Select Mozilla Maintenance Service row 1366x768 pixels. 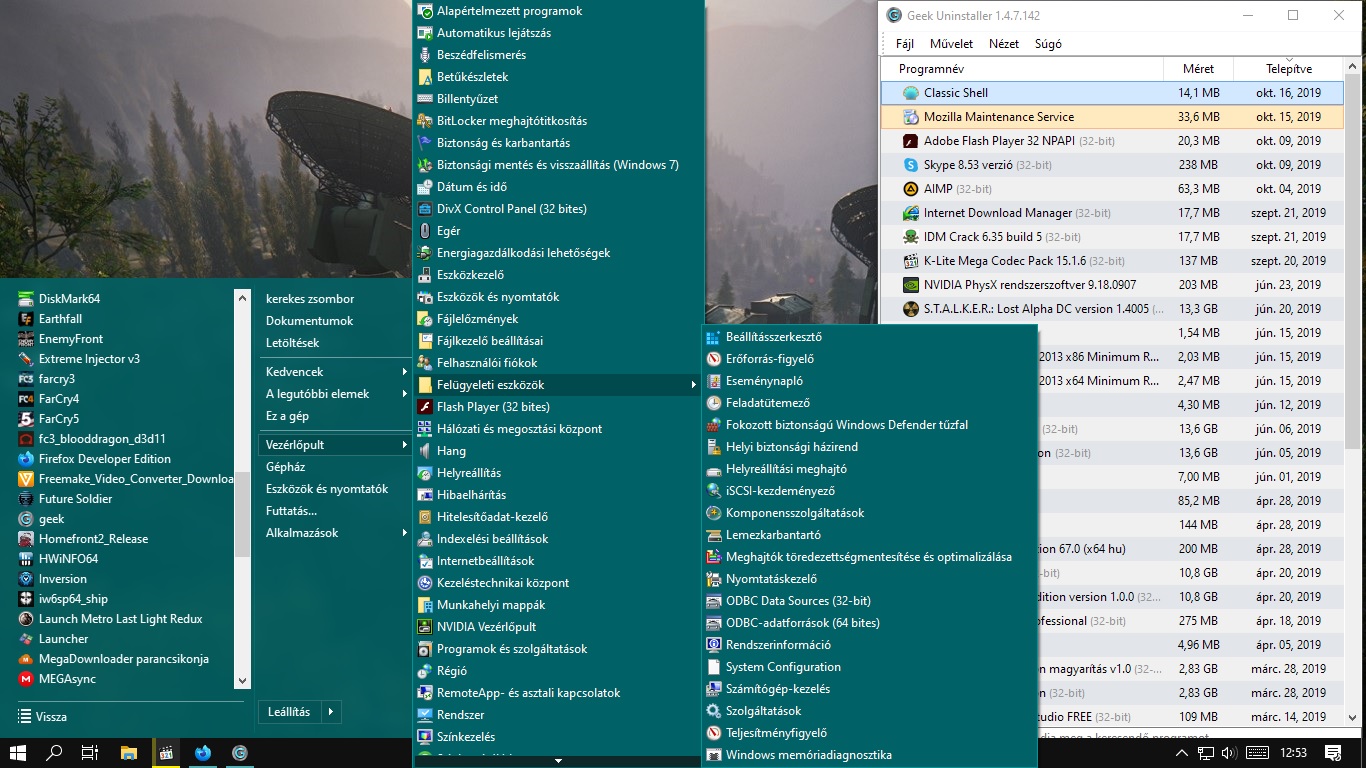1113,117
